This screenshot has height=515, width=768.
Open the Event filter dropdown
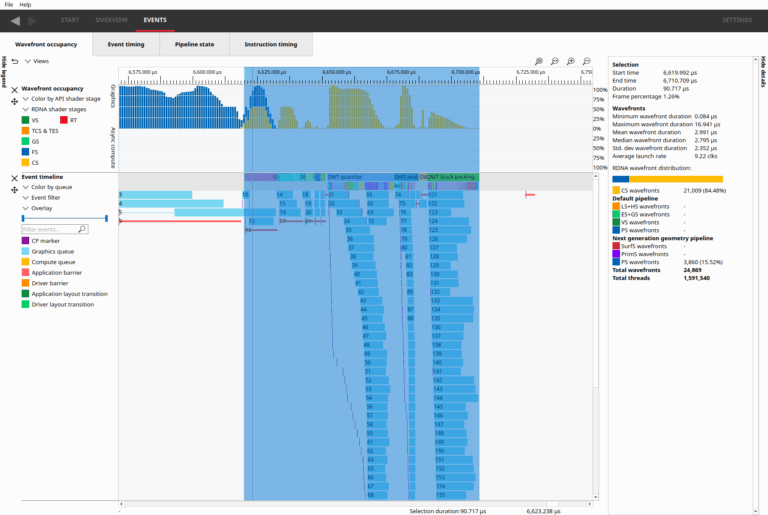tap(42, 197)
